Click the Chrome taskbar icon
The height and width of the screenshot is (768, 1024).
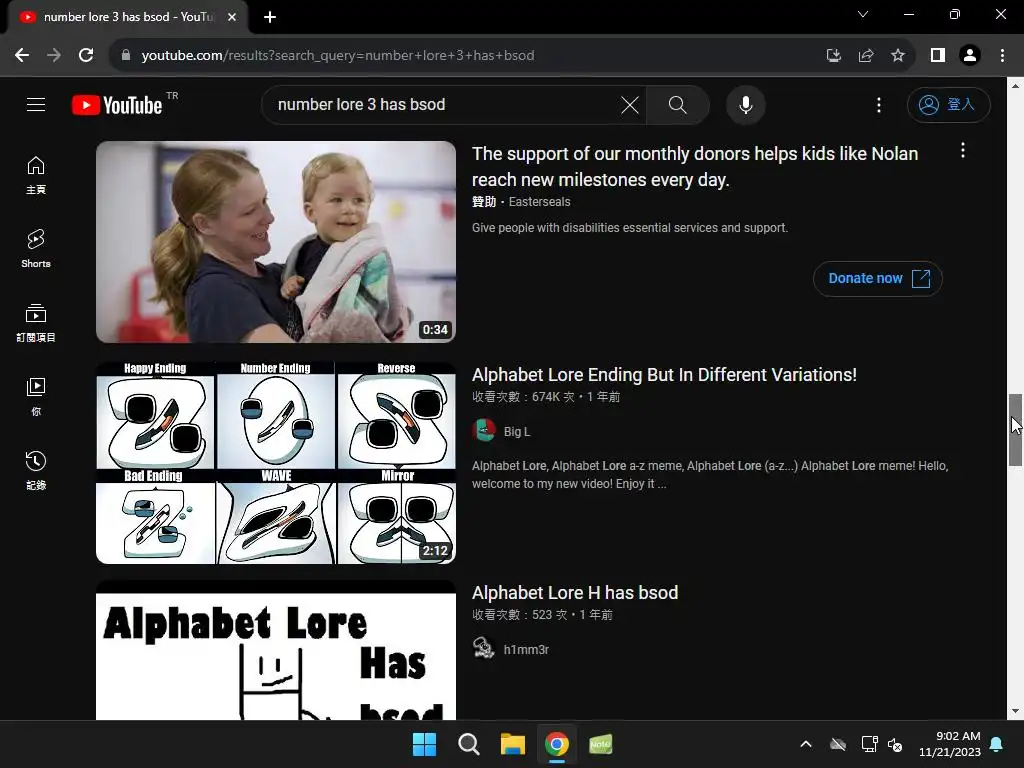(556, 744)
